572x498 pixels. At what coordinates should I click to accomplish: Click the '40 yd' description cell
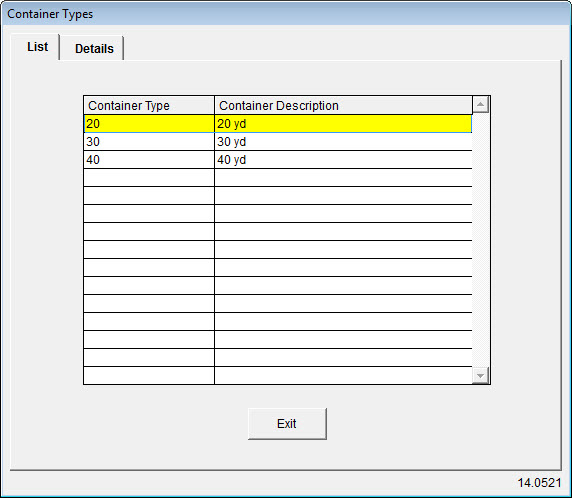click(343, 159)
